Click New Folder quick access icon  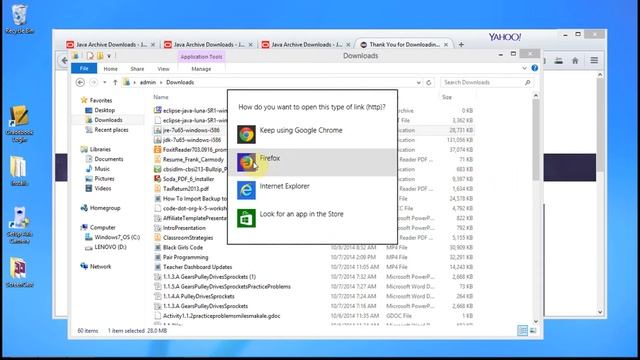[100, 56]
